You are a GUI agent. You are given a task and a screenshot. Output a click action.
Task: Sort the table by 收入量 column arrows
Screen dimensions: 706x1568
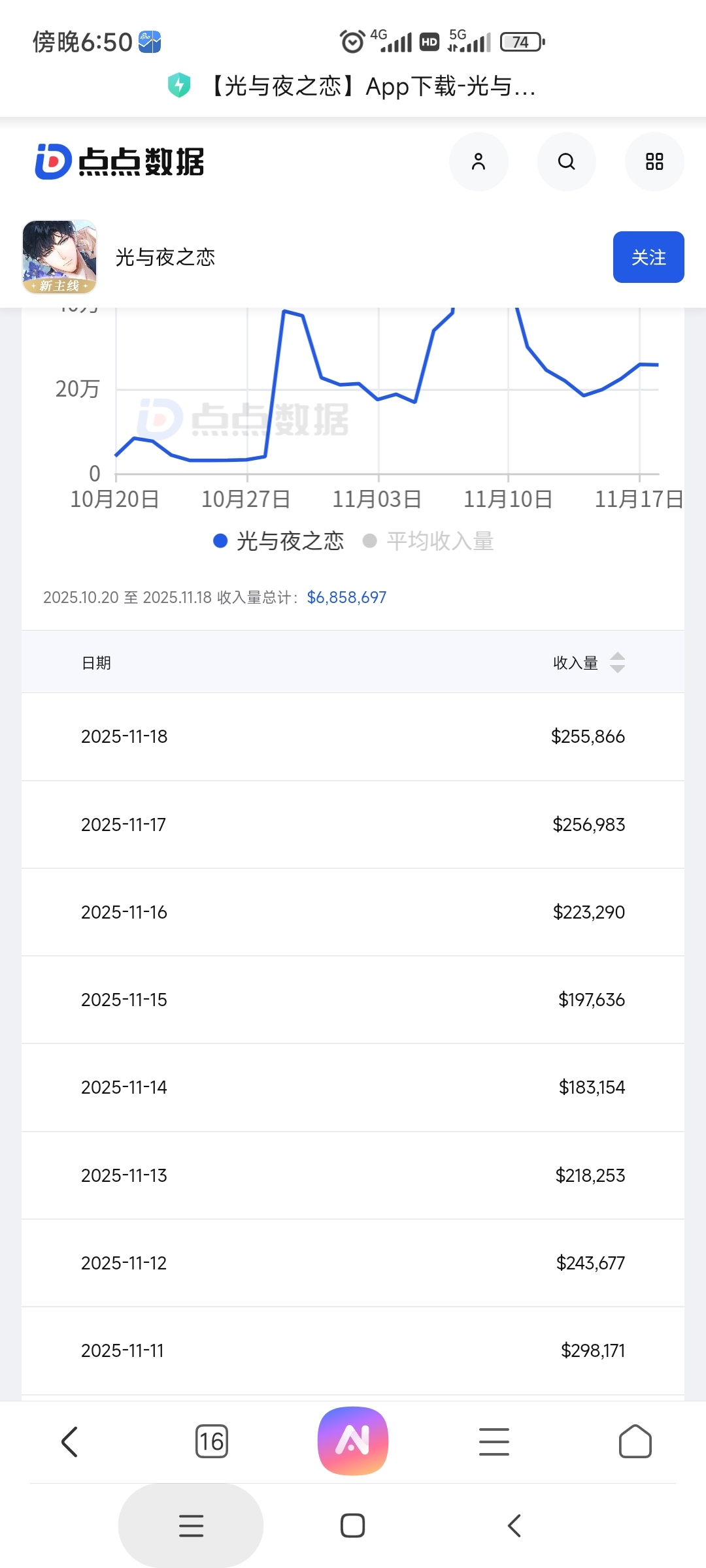(x=618, y=662)
